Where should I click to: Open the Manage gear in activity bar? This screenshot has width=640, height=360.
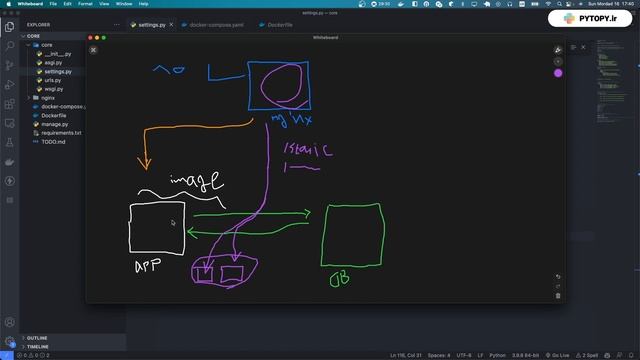point(9,341)
